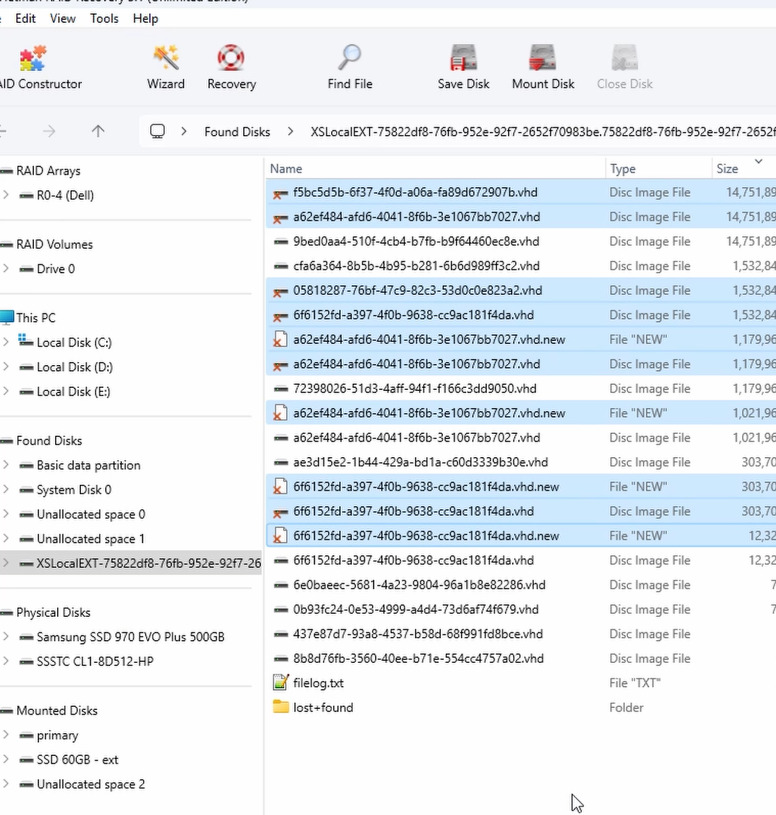Click the computer root icon in address bar
776x815 pixels.
(157, 131)
